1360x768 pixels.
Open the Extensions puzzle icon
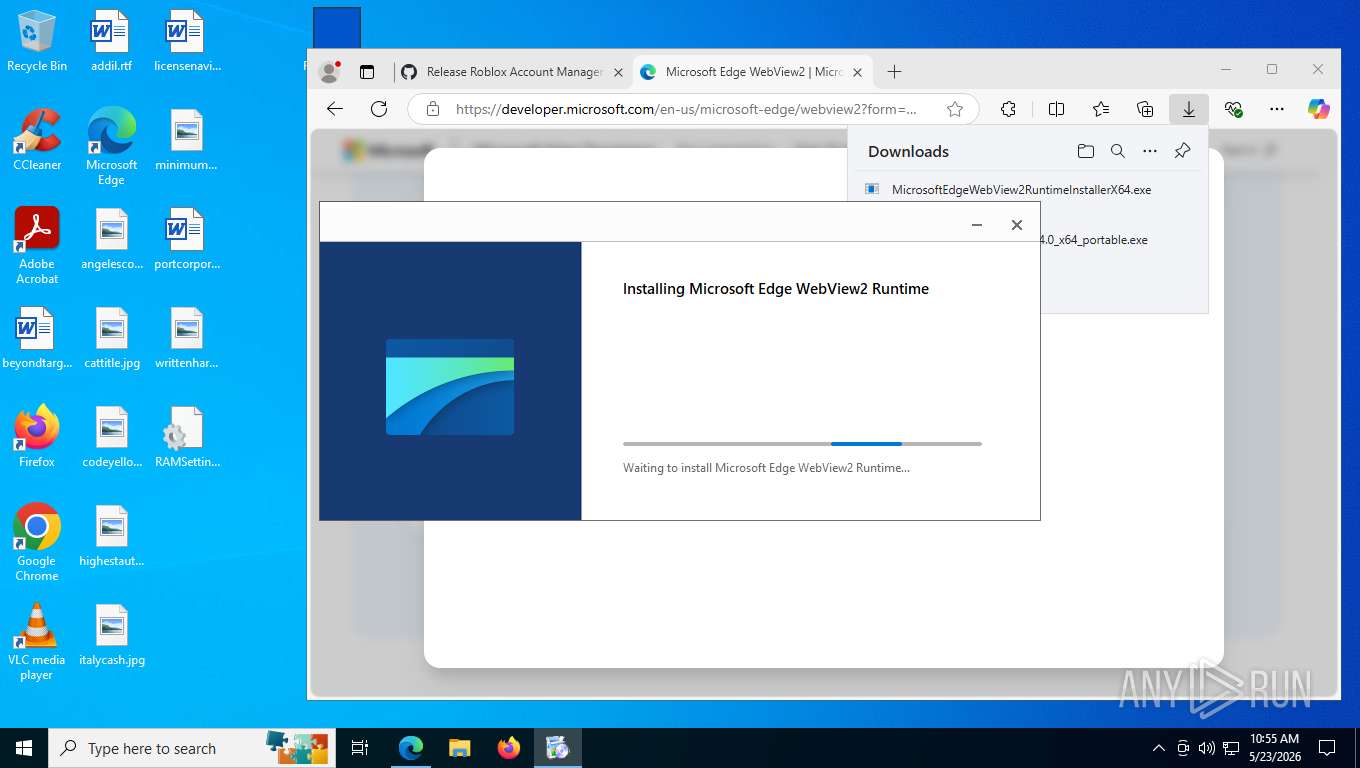pyautogui.click(x=1008, y=109)
